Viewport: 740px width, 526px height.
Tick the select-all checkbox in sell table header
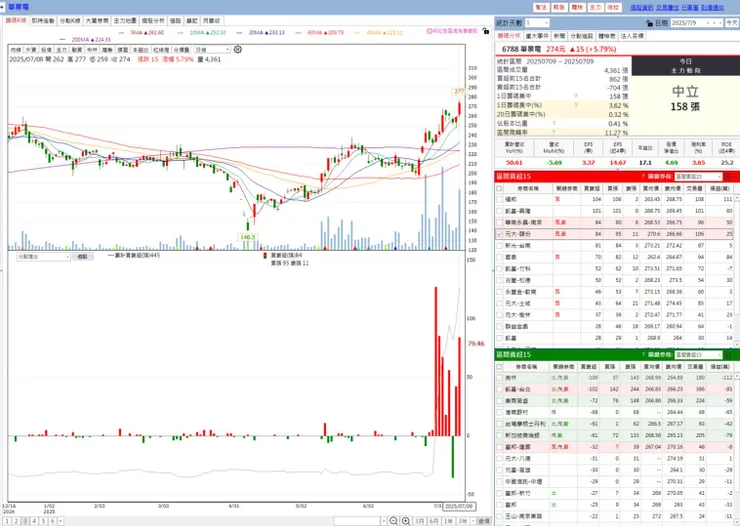tap(499, 367)
